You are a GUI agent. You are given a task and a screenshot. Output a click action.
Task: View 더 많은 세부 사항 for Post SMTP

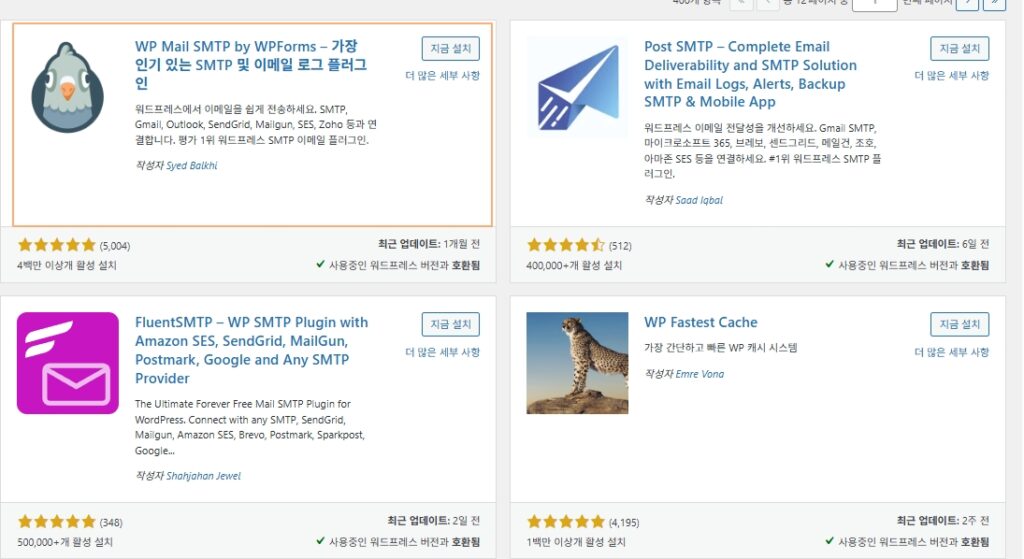[x=952, y=75]
